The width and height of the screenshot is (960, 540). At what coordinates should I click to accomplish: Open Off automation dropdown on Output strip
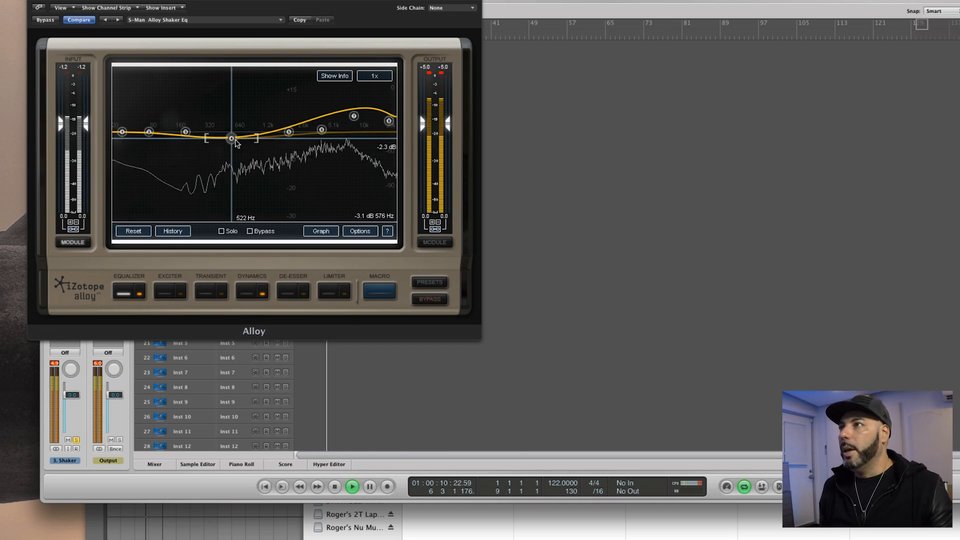coord(108,353)
